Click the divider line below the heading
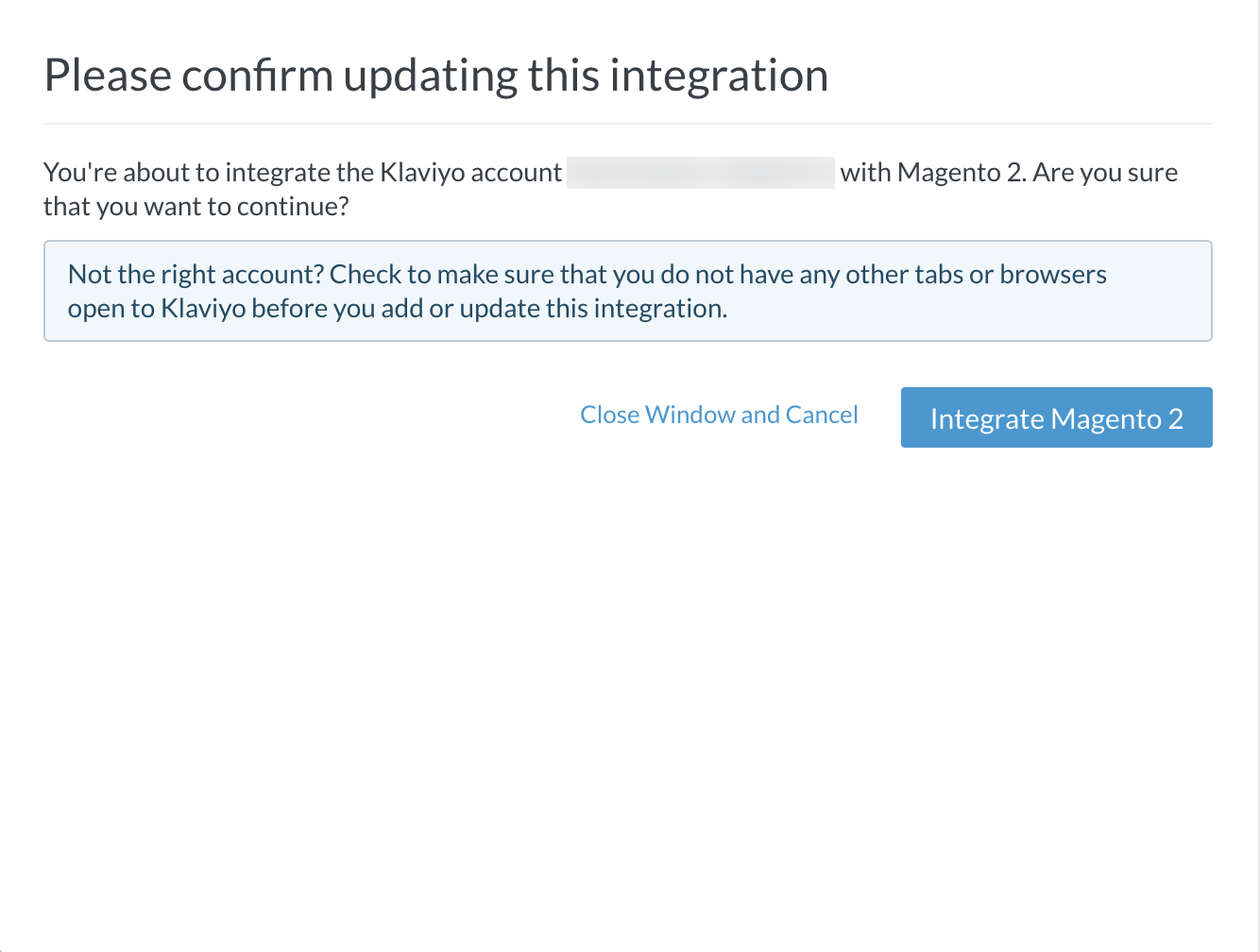The width and height of the screenshot is (1260, 952). (627, 124)
